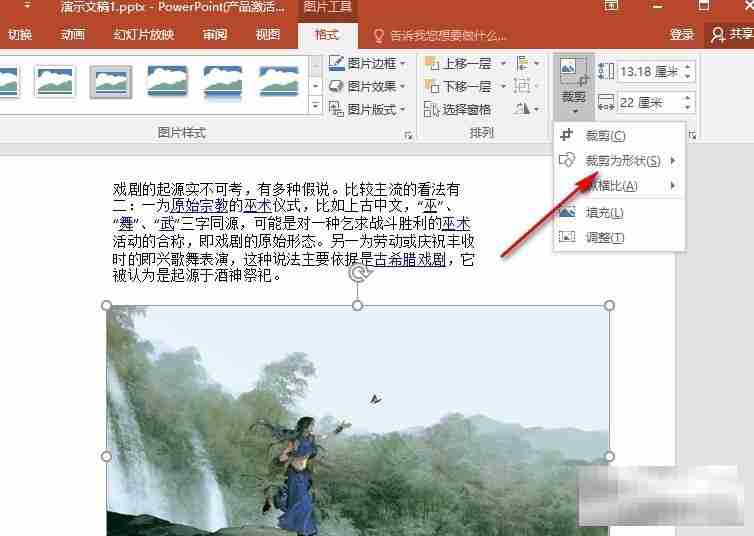The height and width of the screenshot is (536, 754).
Task: Click the top-left picture resize handle
Action: tap(107, 305)
